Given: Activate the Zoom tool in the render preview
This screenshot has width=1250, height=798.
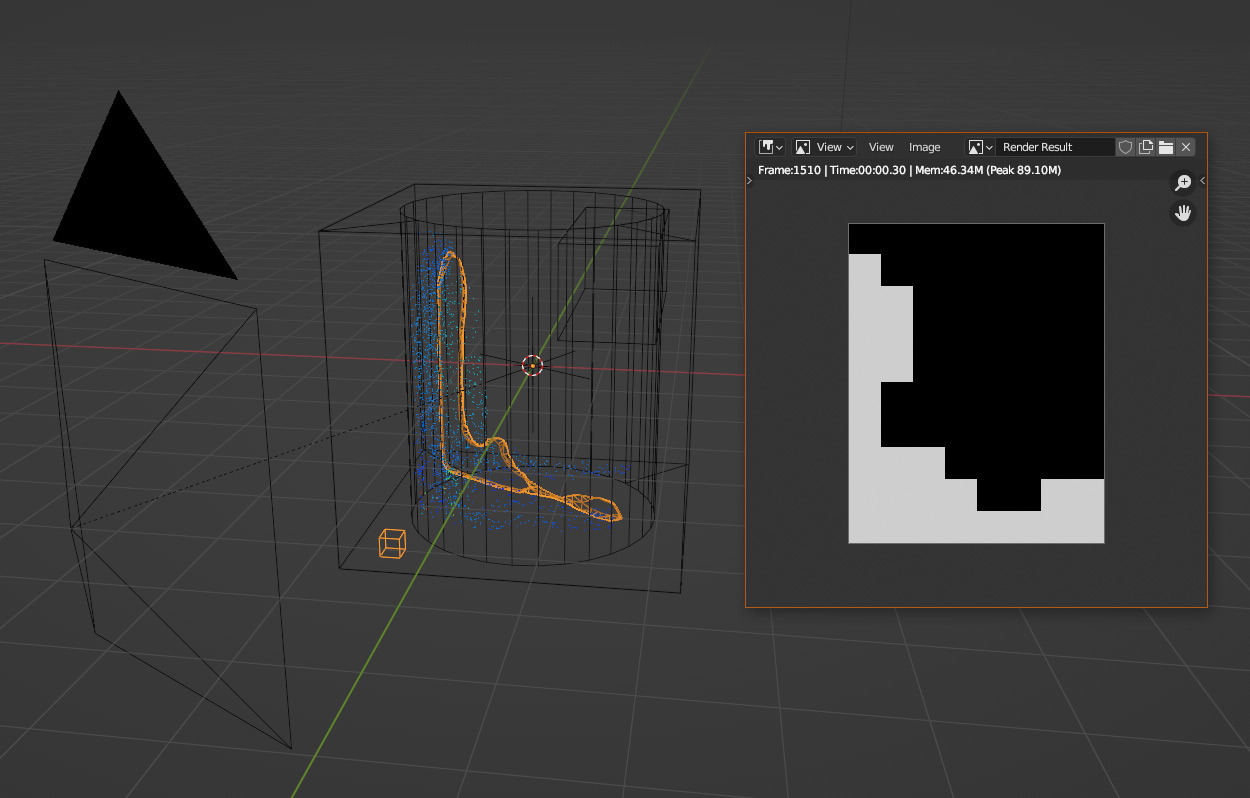Looking at the screenshot, I should pos(1182,182).
